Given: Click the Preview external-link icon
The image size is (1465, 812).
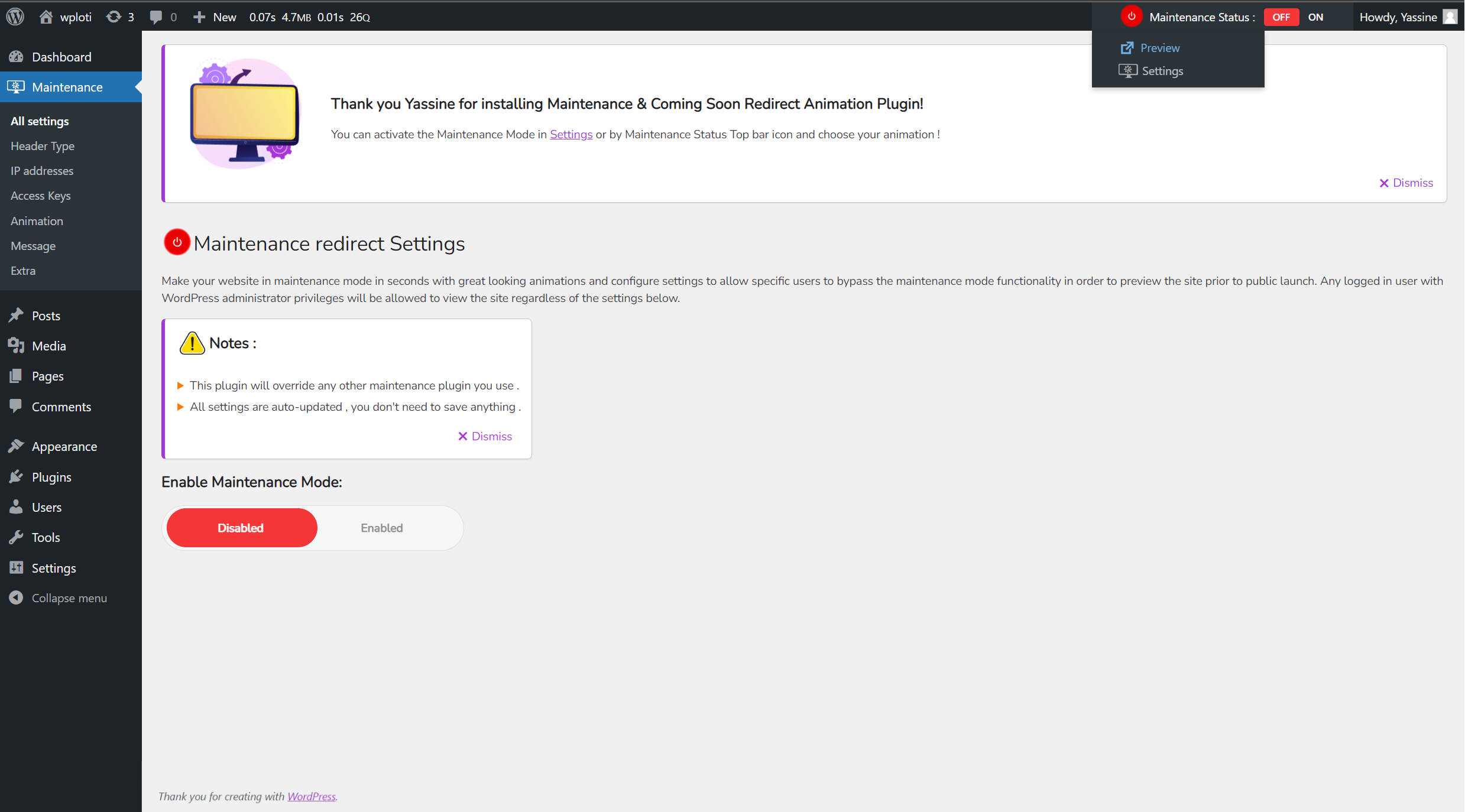Looking at the screenshot, I should point(1127,47).
